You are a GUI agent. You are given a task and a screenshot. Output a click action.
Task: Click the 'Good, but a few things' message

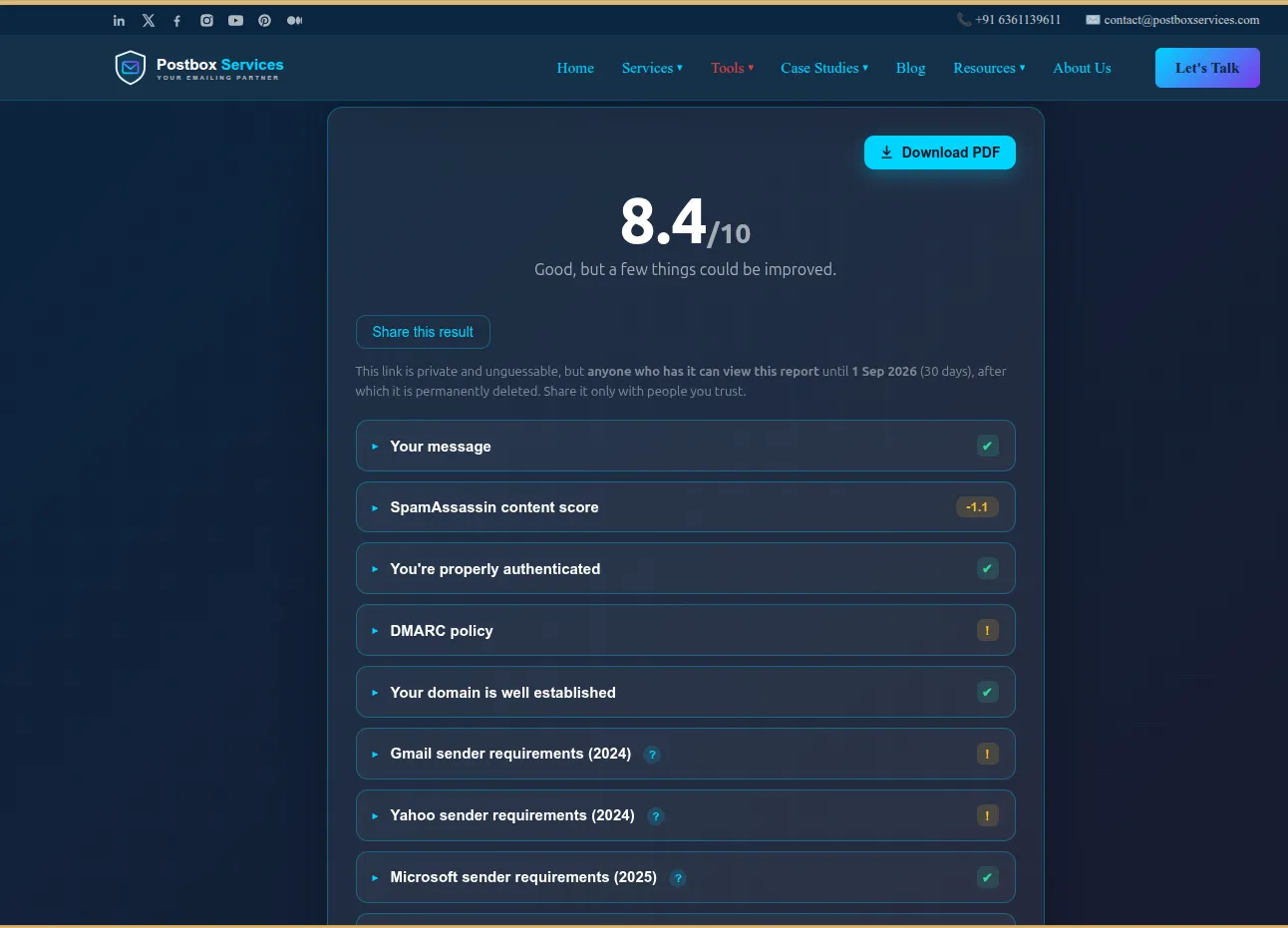pos(686,269)
